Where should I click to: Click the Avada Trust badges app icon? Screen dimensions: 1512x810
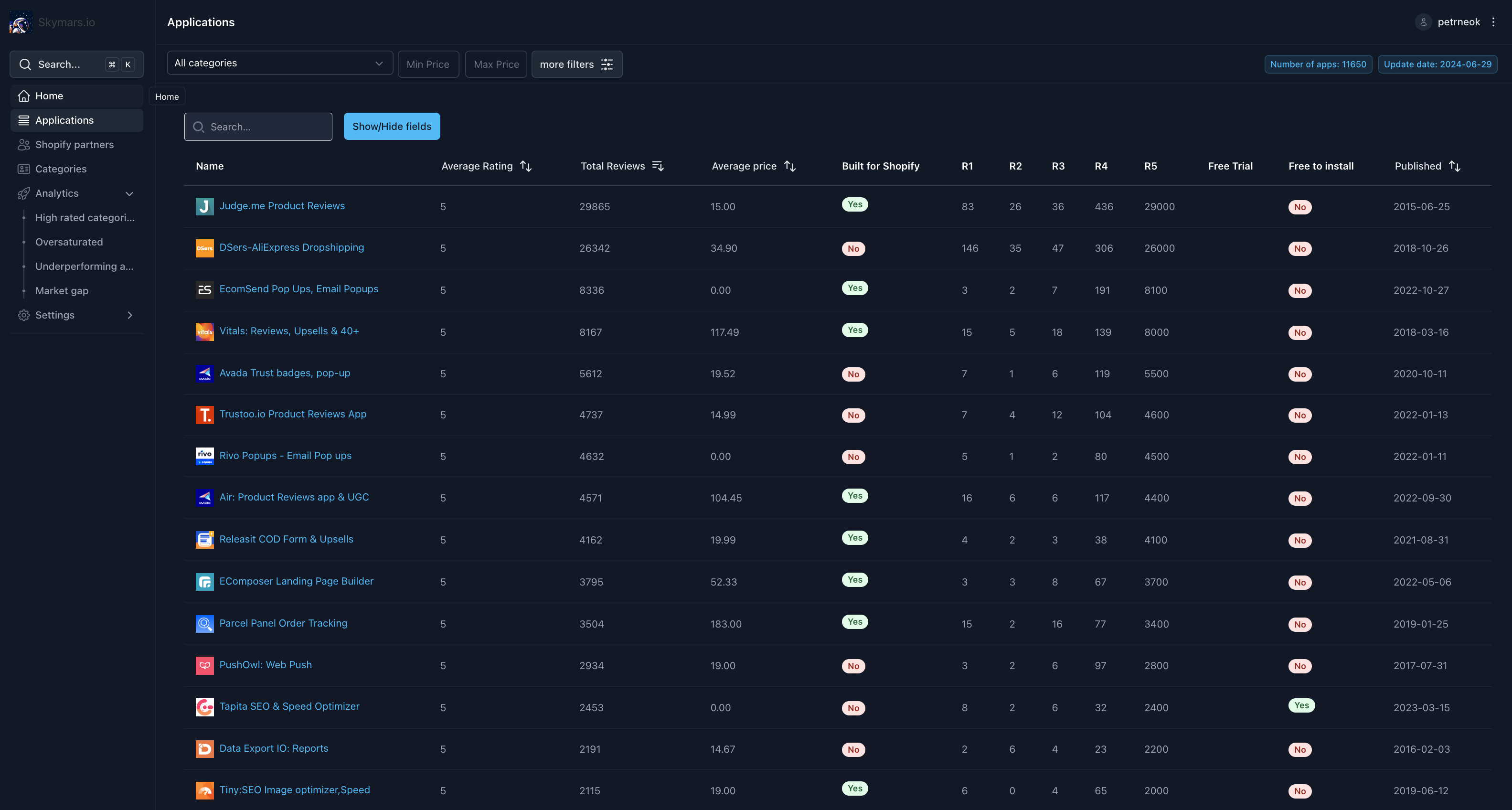[x=205, y=374]
